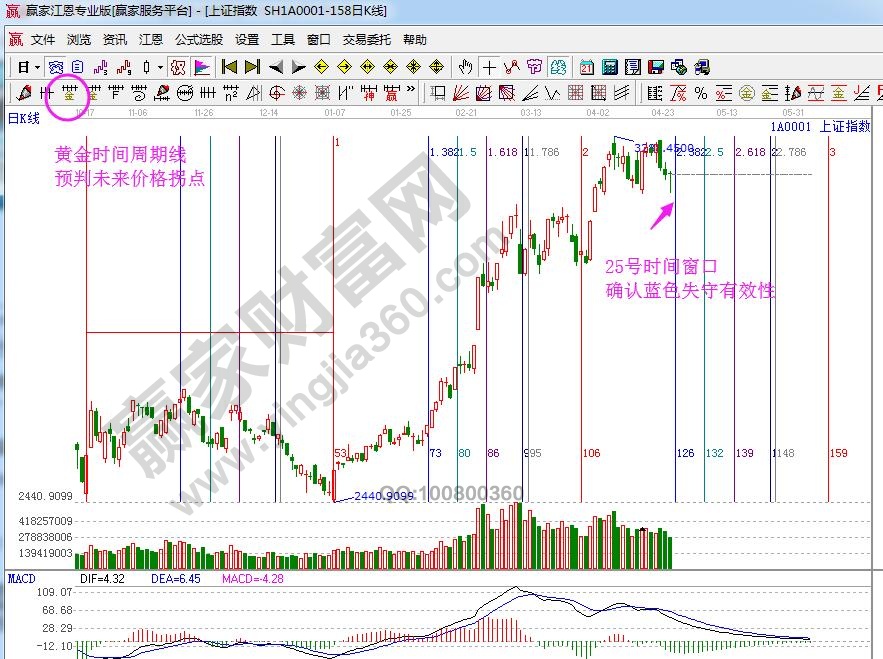Click the 上证指数 index name label

click(x=845, y=126)
